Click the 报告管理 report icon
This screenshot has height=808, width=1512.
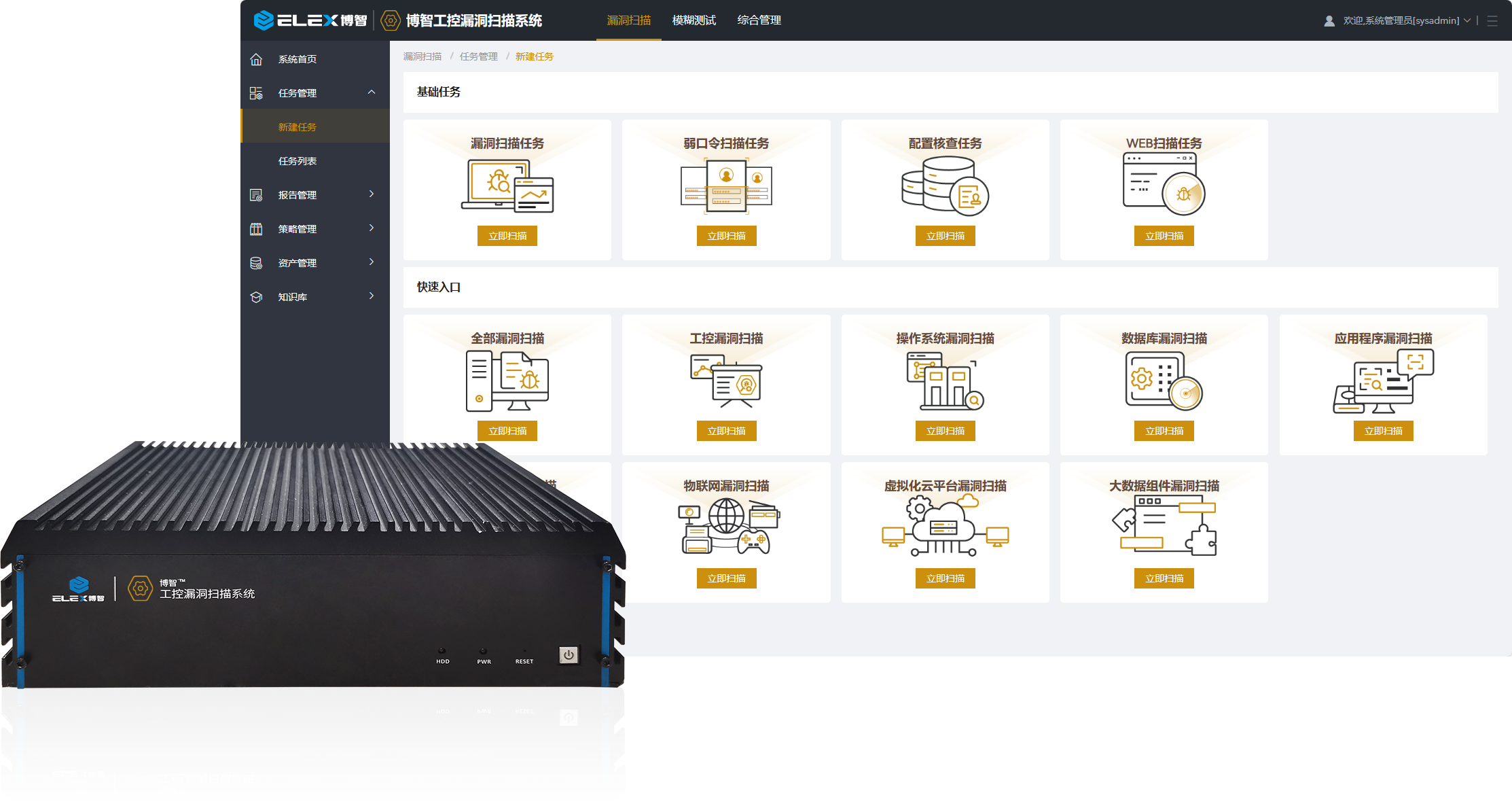click(256, 195)
